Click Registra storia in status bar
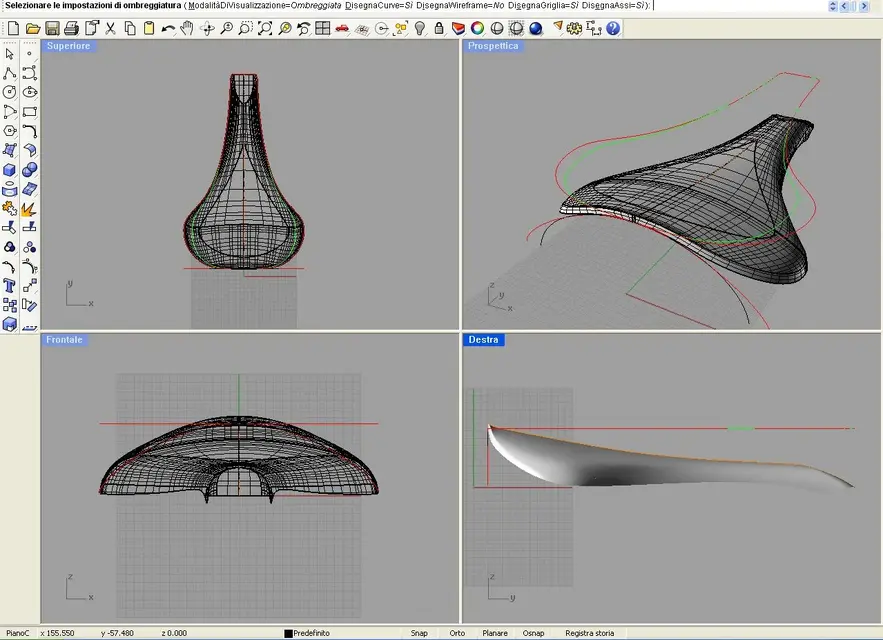 (590, 633)
